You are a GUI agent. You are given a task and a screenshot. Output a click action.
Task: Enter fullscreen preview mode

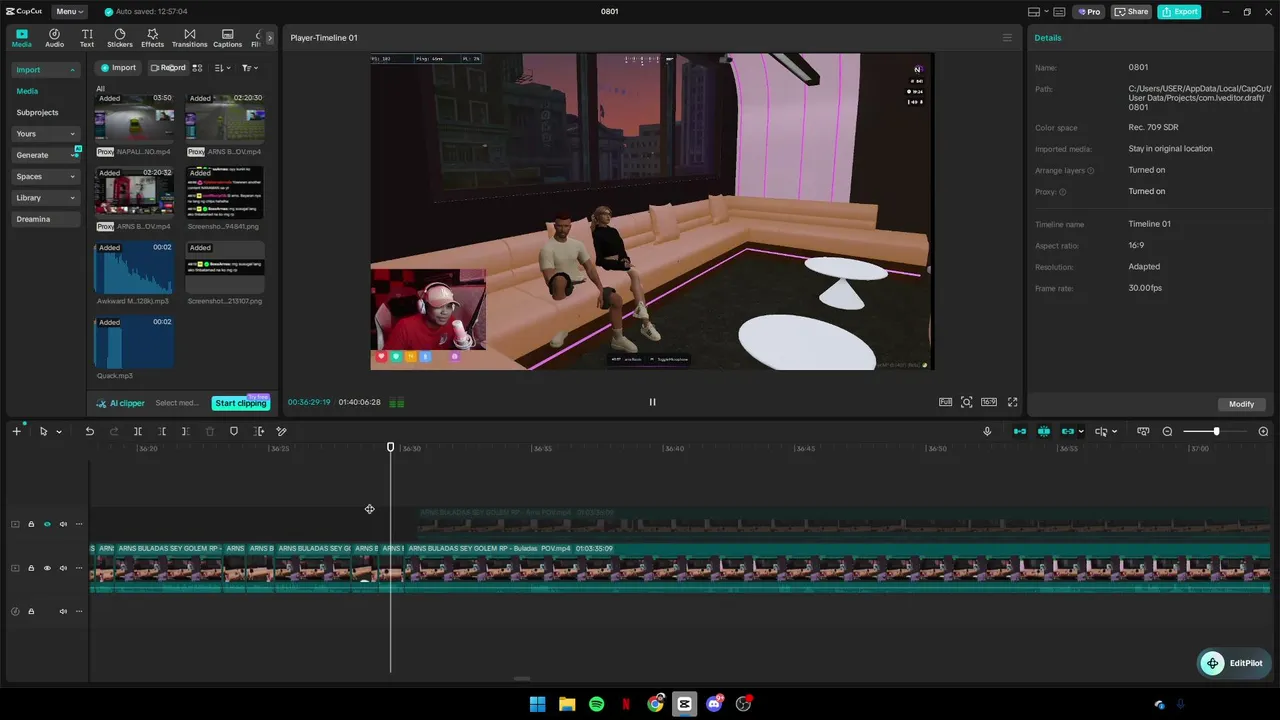click(1012, 402)
